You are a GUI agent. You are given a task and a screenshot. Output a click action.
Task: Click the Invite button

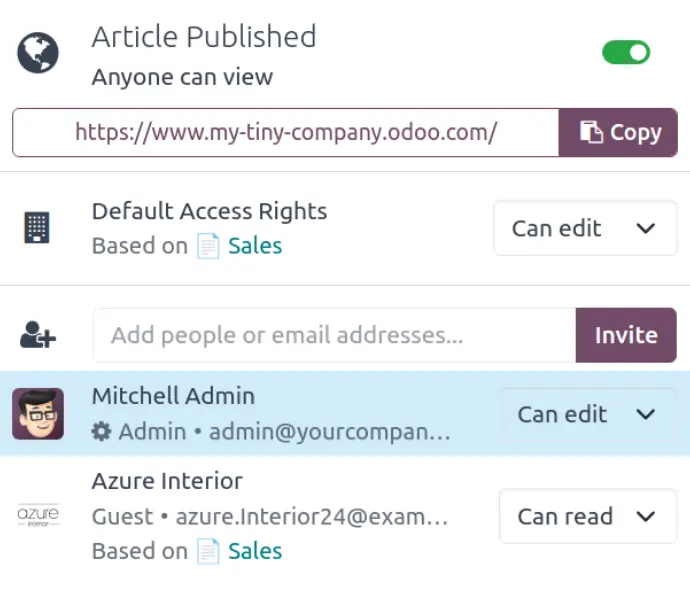point(626,335)
